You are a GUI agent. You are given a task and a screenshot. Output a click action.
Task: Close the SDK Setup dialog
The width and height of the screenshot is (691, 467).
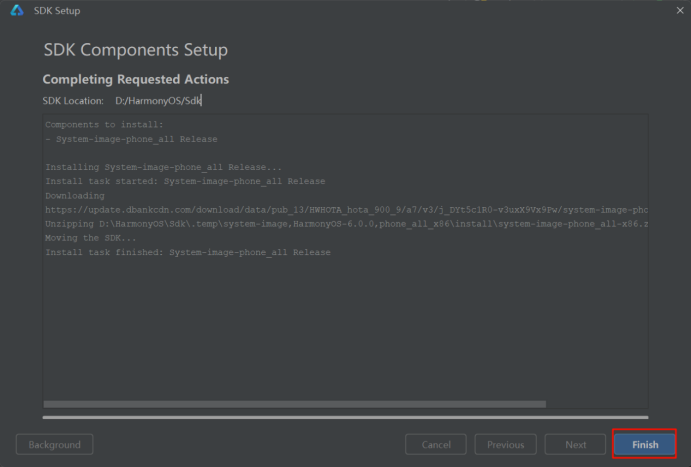pyautogui.click(x=680, y=10)
